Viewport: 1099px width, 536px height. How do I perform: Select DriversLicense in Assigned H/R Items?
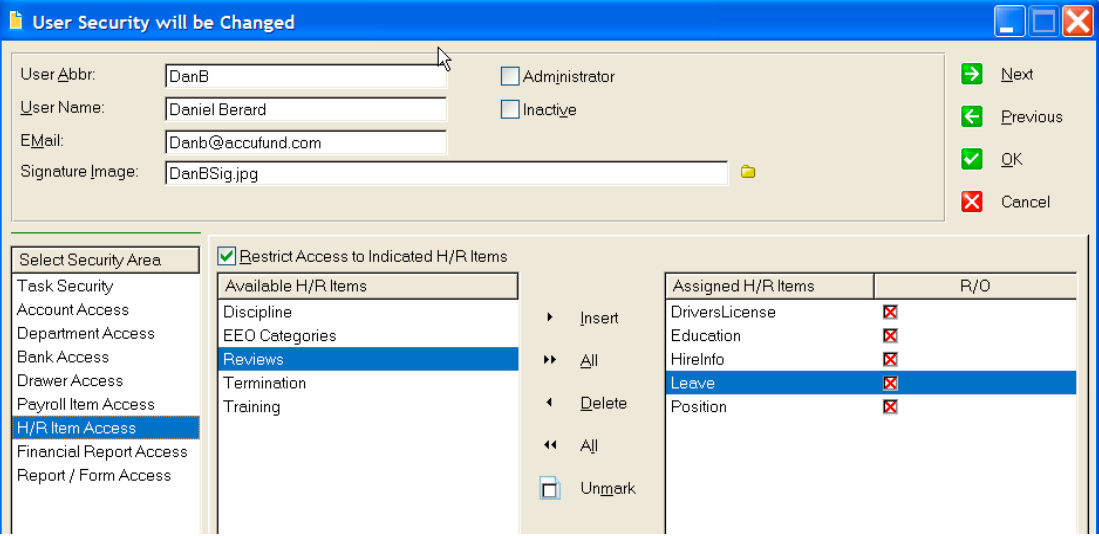[x=723, y=312]
